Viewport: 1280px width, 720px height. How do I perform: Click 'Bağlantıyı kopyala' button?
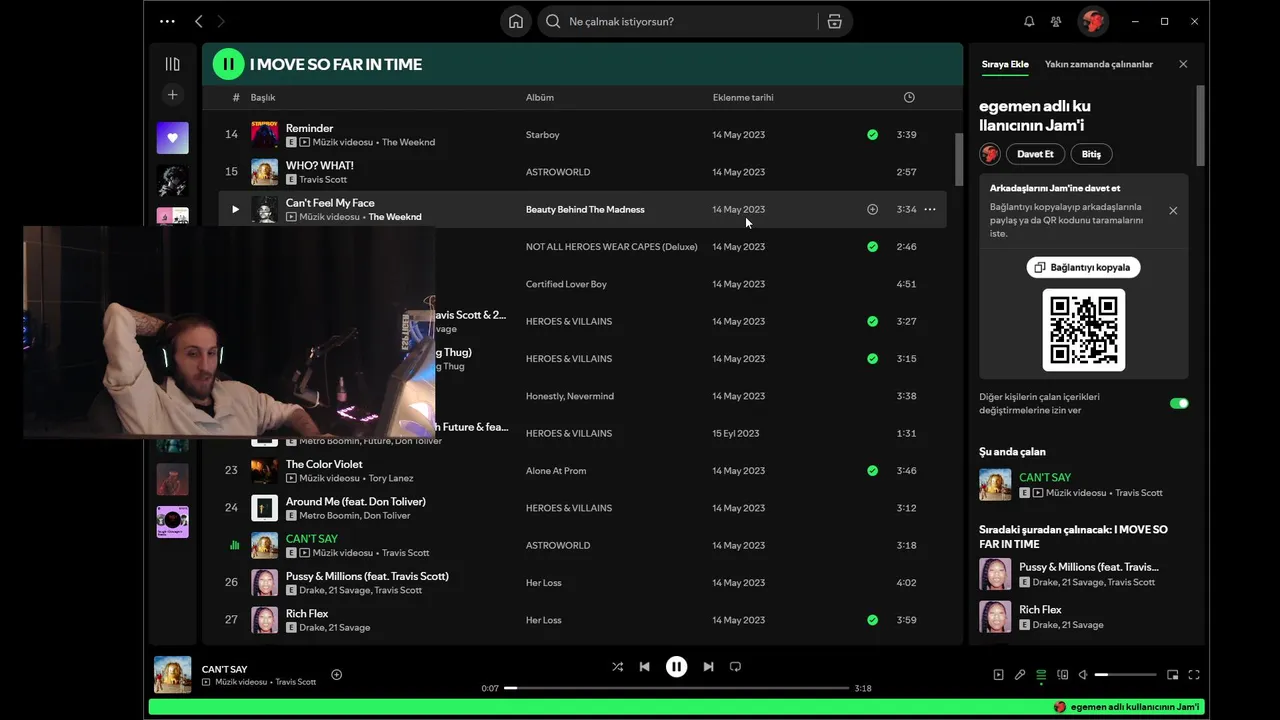pyautogui.click(x=1083, y=267)
